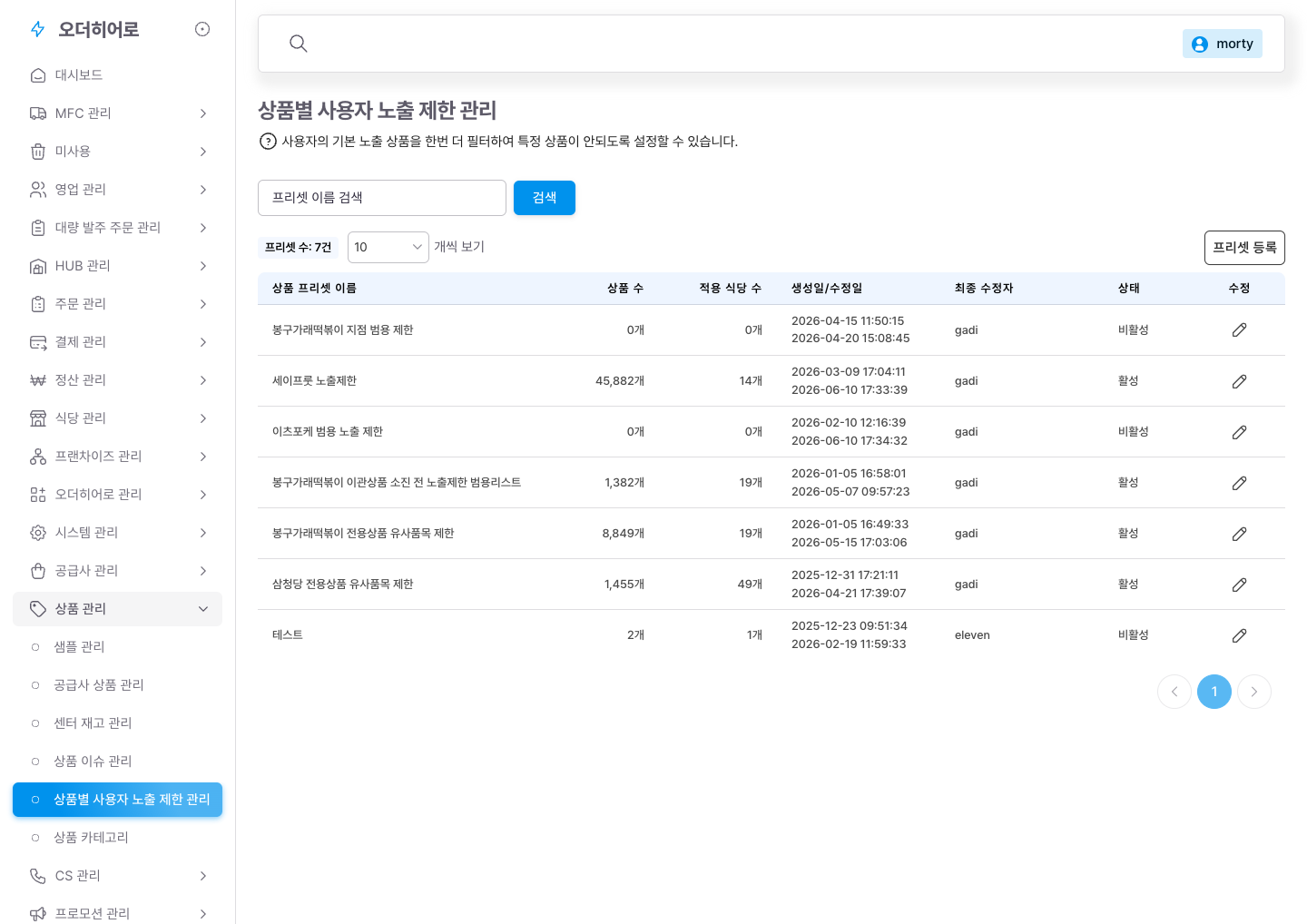The image size is (1307, 924).
Task: Click the 프로모션 관리 megaphone icon
Action: [x=38, y=914]
